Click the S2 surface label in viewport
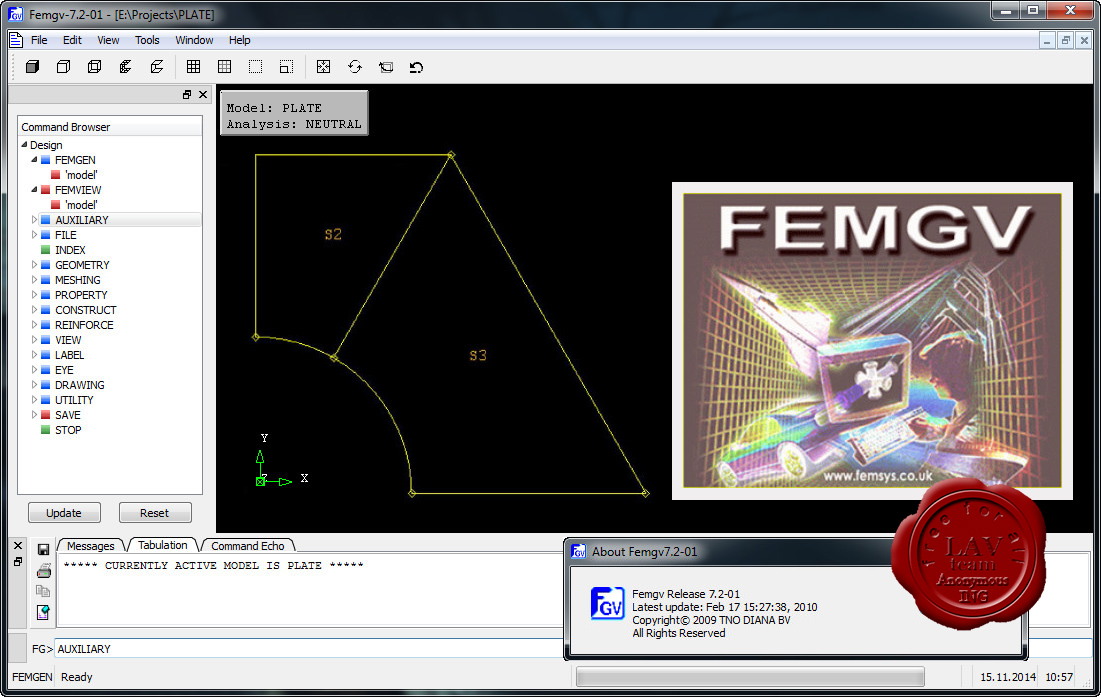This screenshot has height=697, width=1101. [333, 234]
